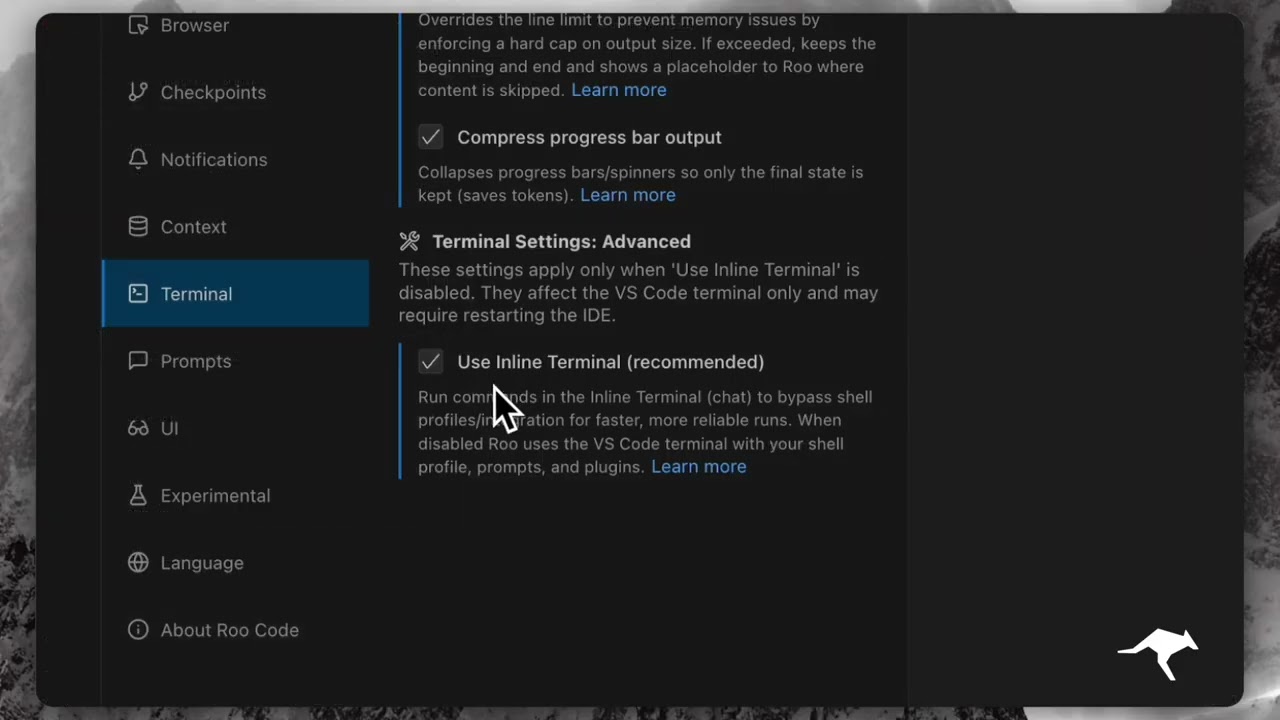Click the Language globe icon
The image size is (1280, 720).
pos(138,562)
